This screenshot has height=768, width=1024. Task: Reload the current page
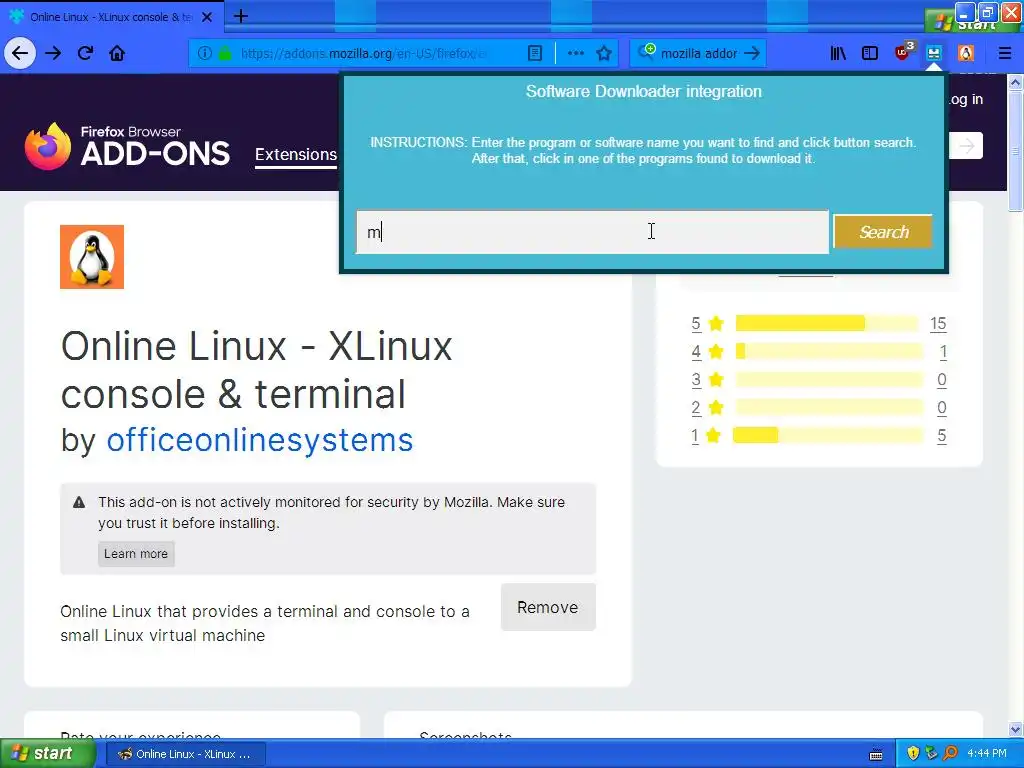click(85, 53)
